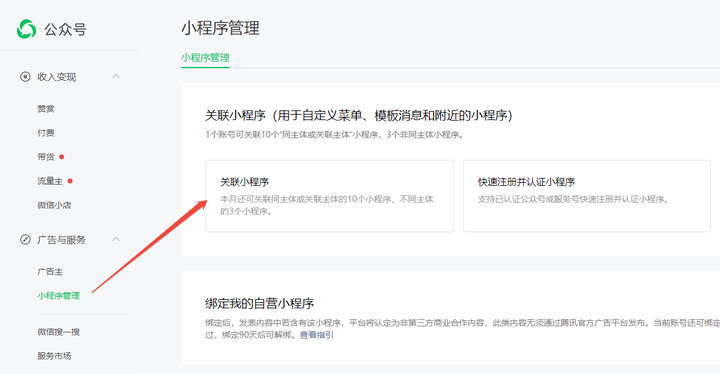Open 付费 in the sidebar
720x374 pixels.
pos(46,133)
